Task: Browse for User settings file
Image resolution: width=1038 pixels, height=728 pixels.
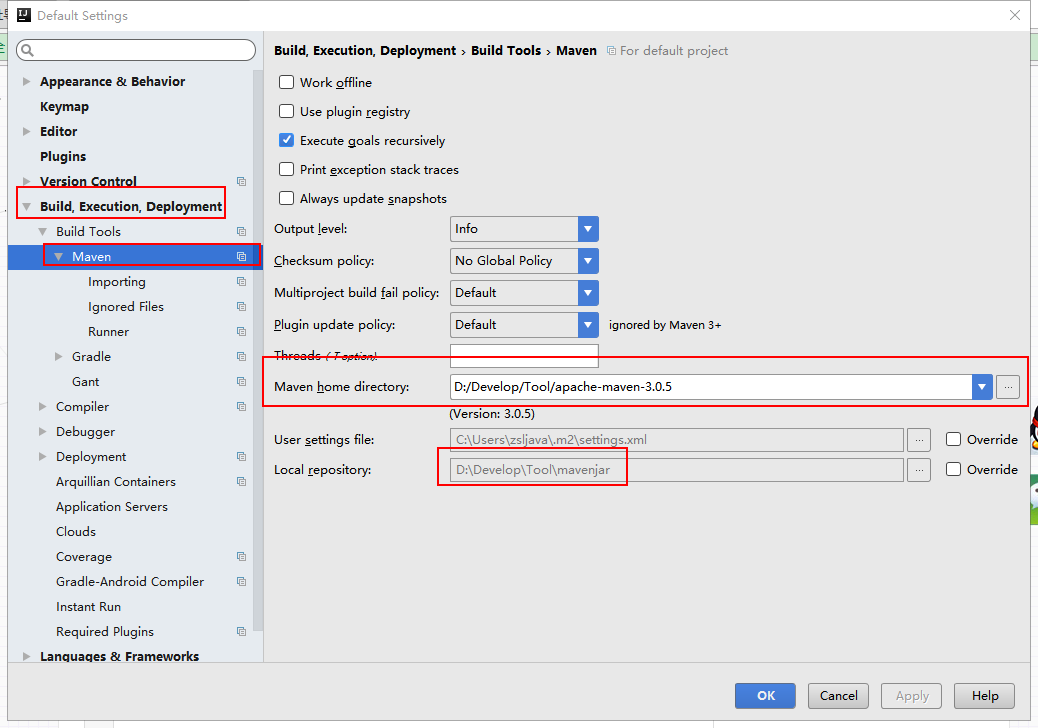Action: (x=919, y=439)
